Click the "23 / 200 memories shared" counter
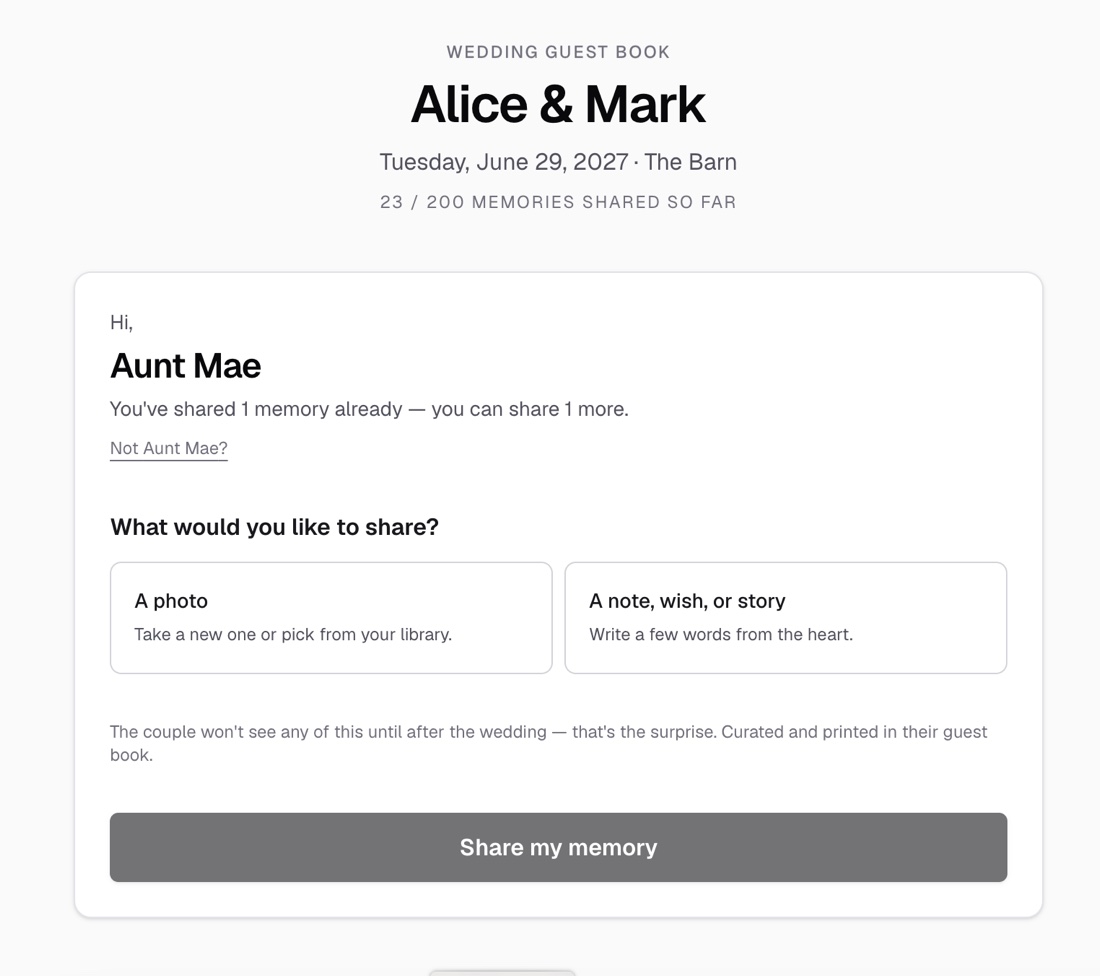1100x976 pixels. (x=558, y=202)
